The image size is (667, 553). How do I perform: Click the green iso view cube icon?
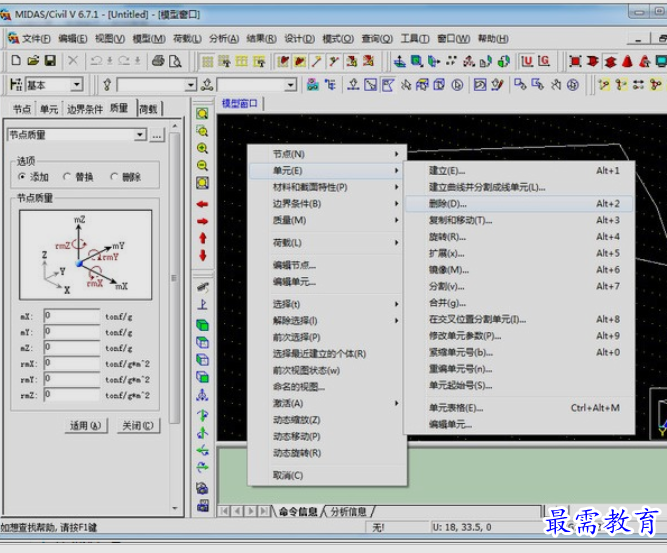(202, 325)
